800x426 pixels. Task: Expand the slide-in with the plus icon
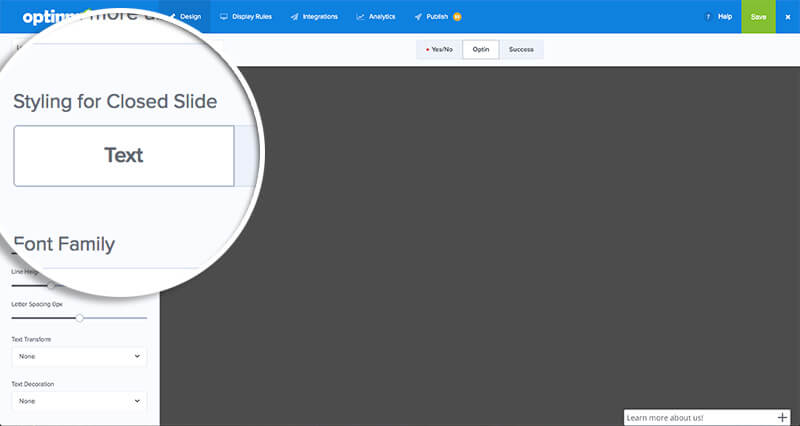782,417
